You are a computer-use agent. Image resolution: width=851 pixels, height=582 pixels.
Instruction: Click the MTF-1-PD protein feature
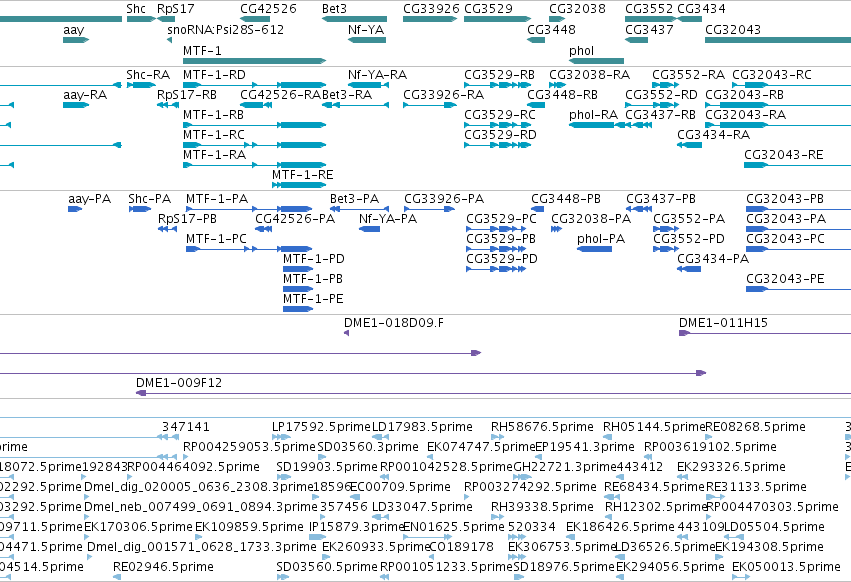tap(298, 269)
